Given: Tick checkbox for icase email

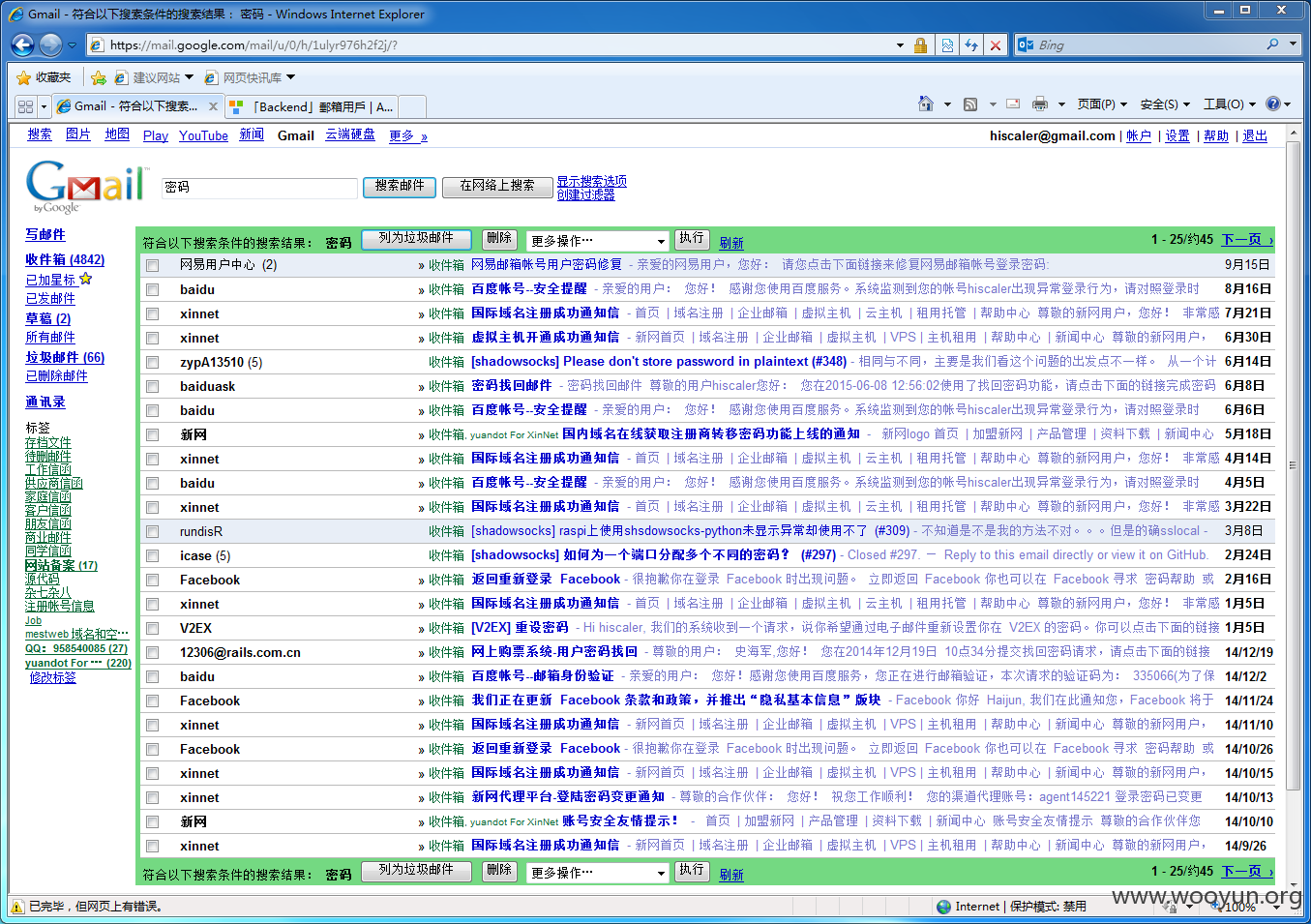Looking at the screenshot, I should click(x=152, y=555).
